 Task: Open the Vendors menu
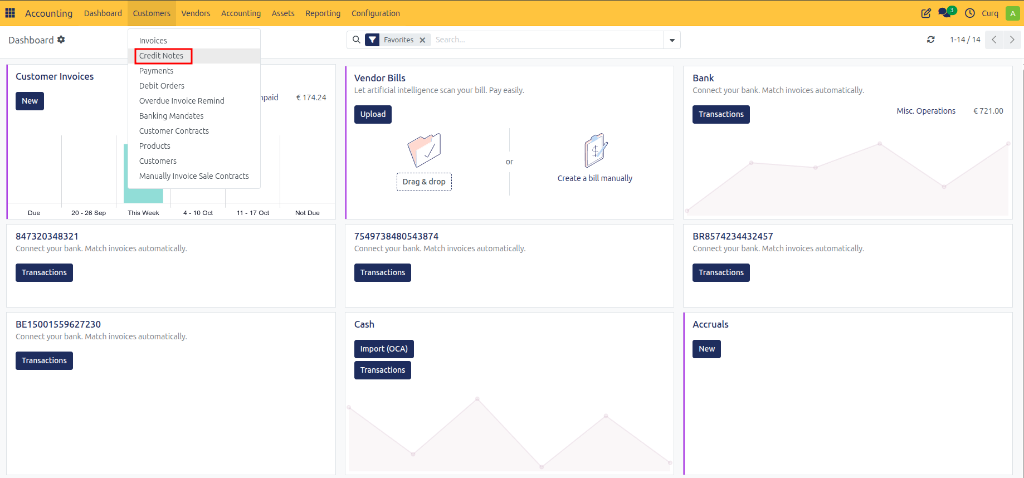coord(196,13)
